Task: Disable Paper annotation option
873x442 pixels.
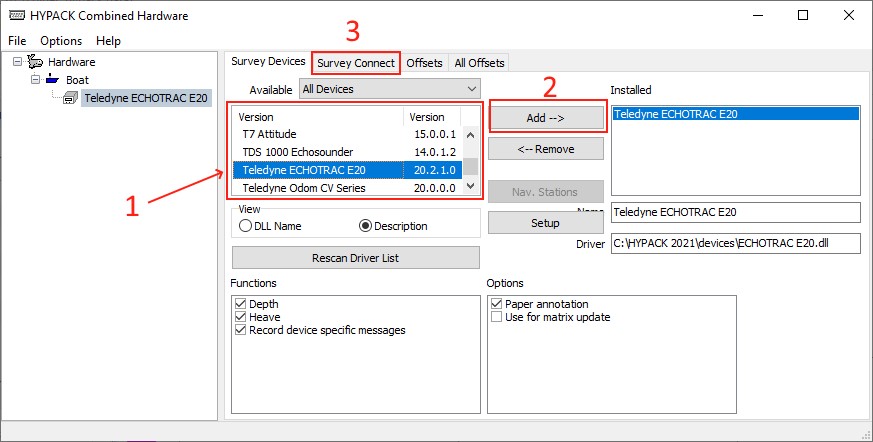Action: pos(497,304)
